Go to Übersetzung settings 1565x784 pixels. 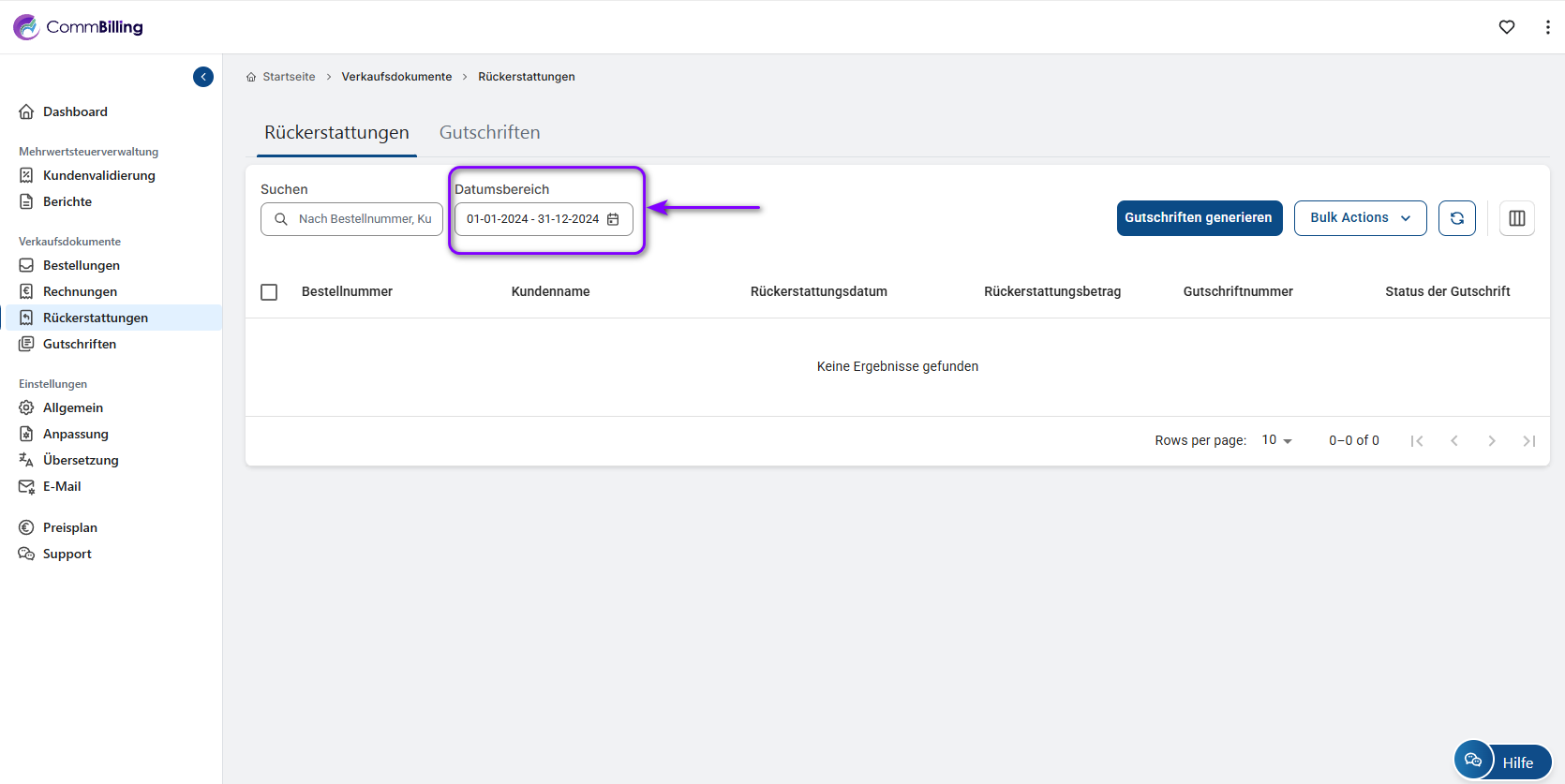(x=81, y=460)
